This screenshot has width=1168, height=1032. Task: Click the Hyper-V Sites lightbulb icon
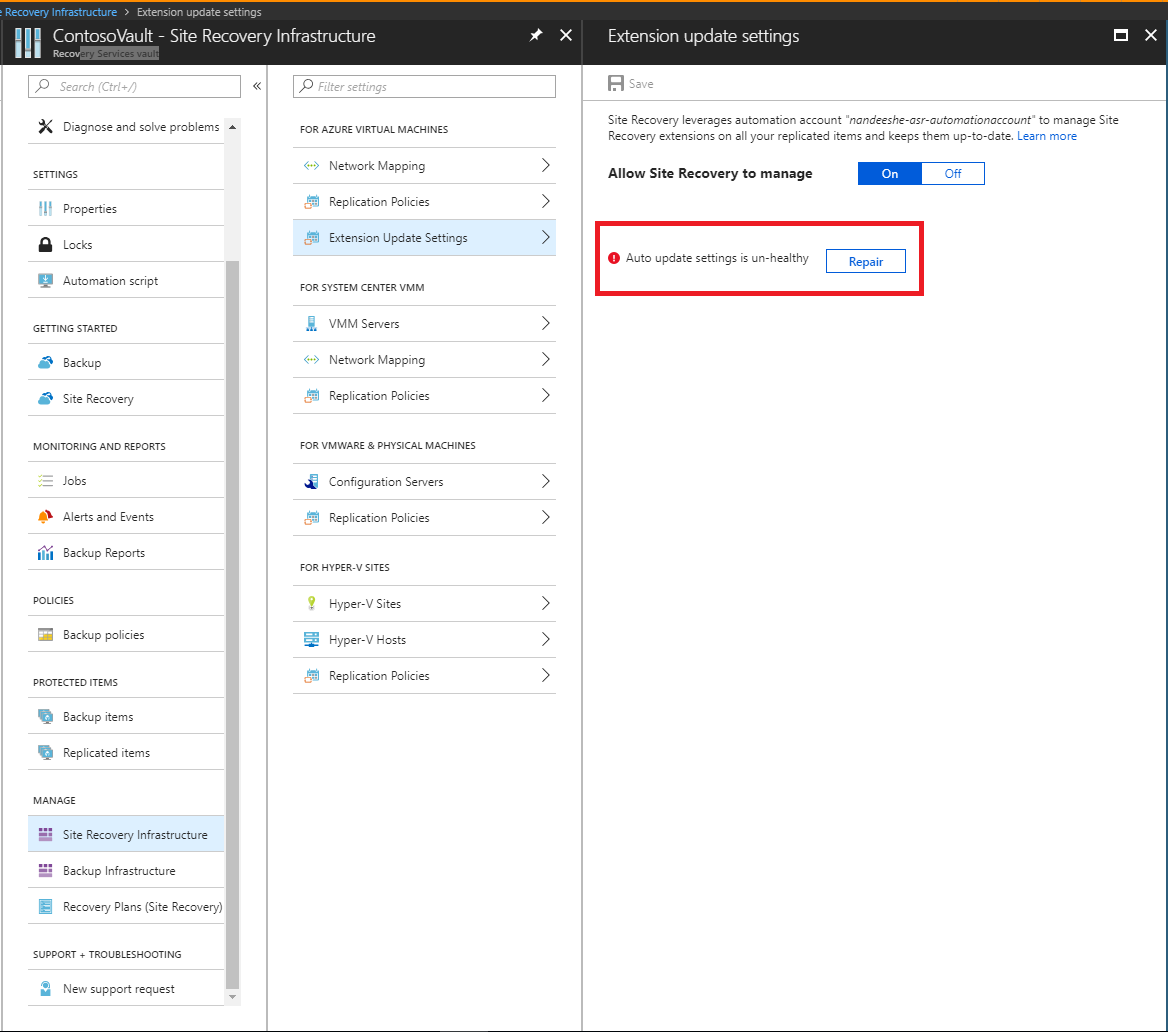[x=311, y=604]
